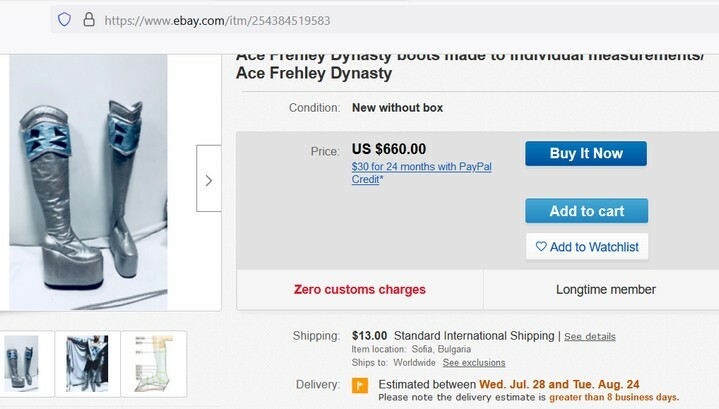Click the padlock site security icon
Image resolution: width=719 pixels, height=409 pixels.
click(88, 19)
